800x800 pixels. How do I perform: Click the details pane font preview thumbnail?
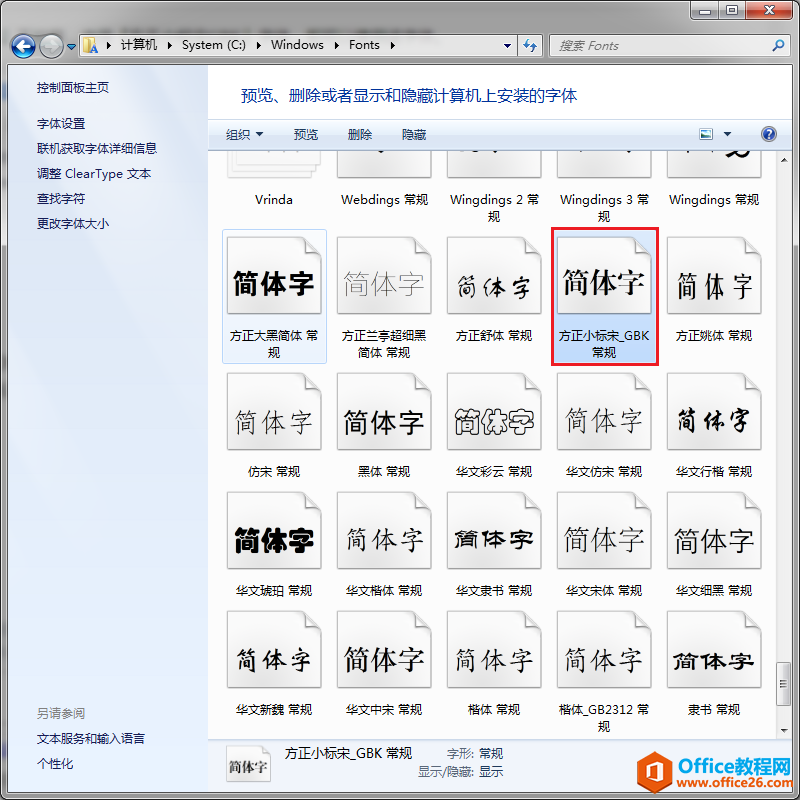click(248, 764)
